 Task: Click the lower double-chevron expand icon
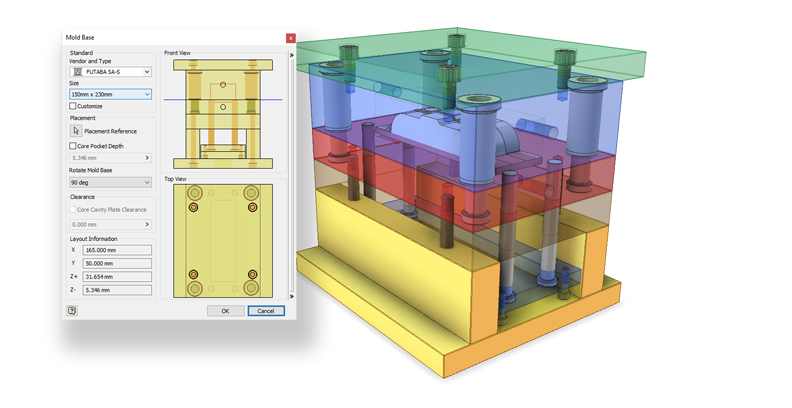click(x=291, y=296)
